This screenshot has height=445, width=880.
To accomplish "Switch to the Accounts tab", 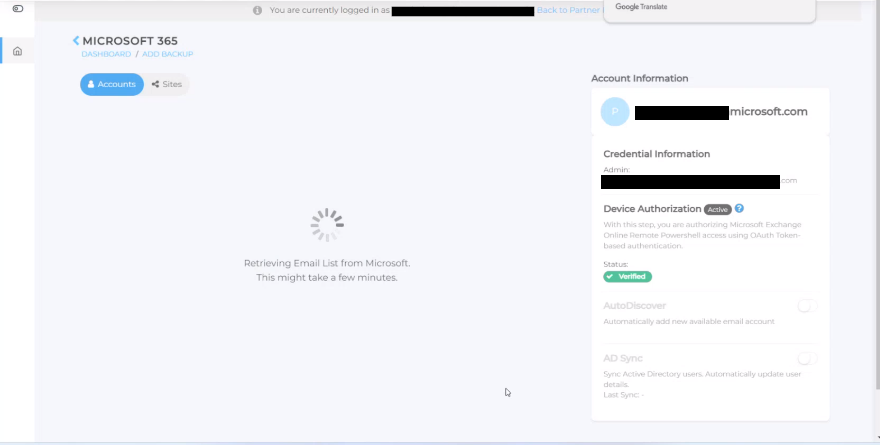I will tap(112, 84).
